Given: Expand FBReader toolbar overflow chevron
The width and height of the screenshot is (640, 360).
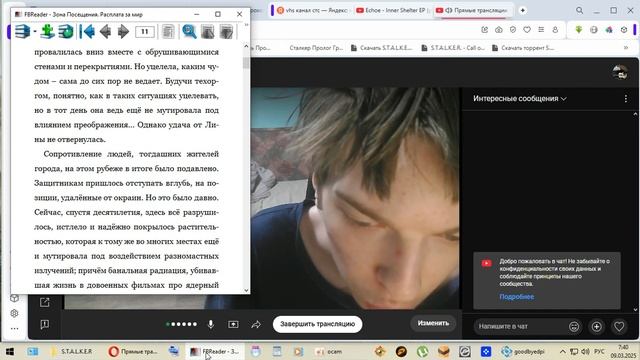Looking at the screenshot, I should tap(246, 25).
